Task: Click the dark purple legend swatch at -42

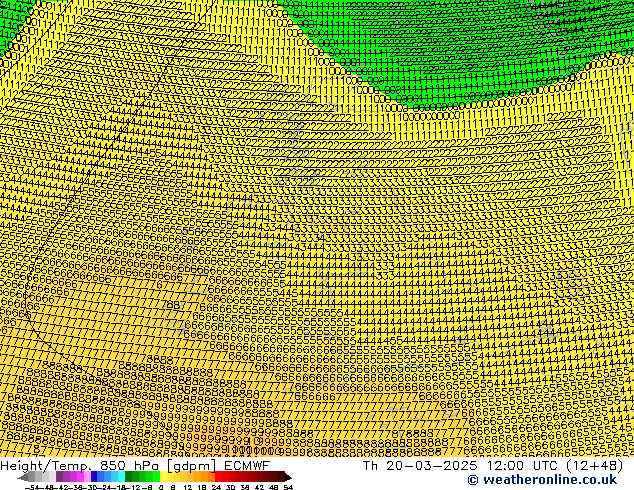Action: (59, 476)
